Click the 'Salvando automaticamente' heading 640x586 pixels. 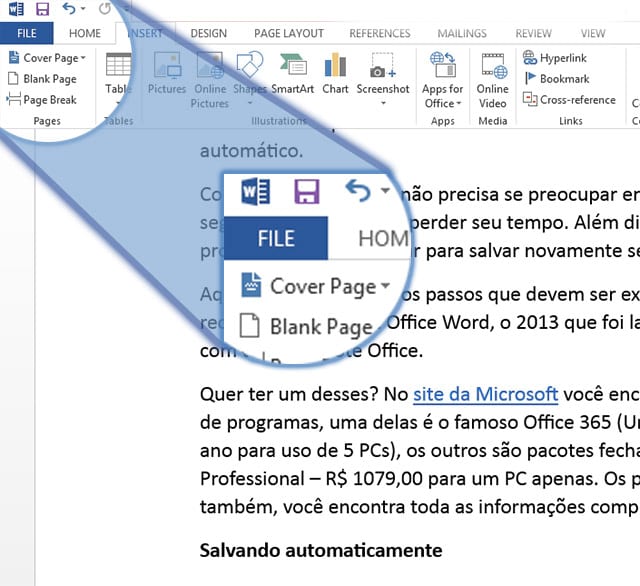click(321, 550)
